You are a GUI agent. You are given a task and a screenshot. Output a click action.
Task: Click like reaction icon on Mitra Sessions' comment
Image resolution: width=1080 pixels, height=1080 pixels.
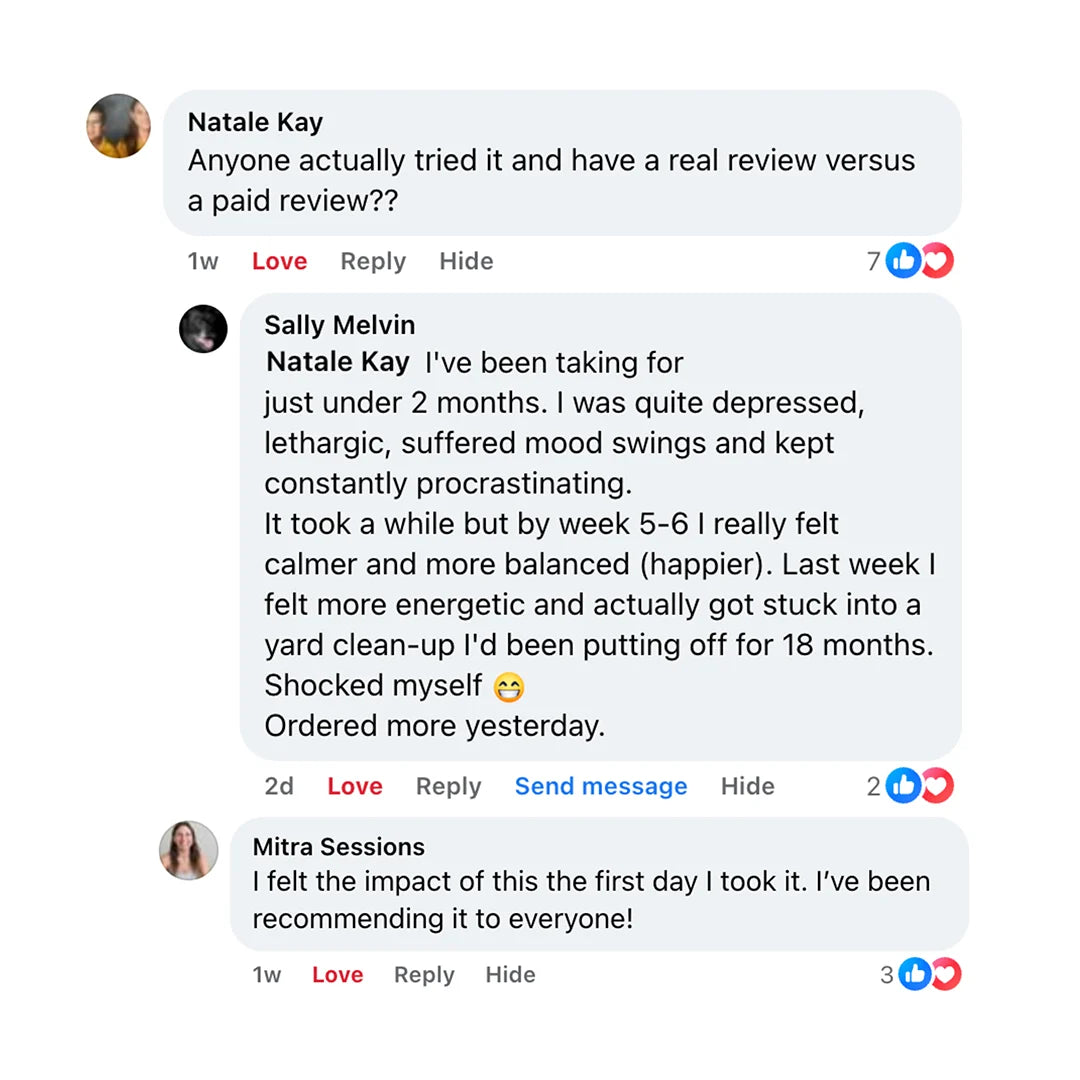914,974
